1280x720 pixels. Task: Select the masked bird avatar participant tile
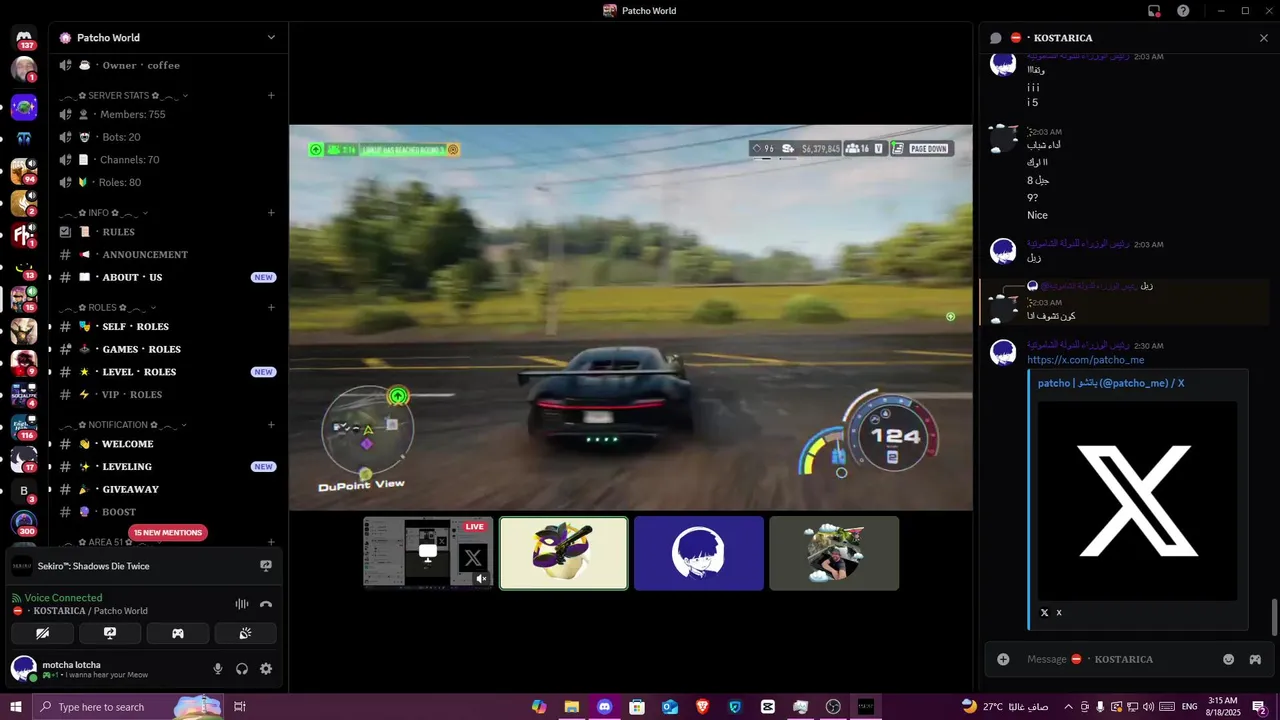[564, 553]
